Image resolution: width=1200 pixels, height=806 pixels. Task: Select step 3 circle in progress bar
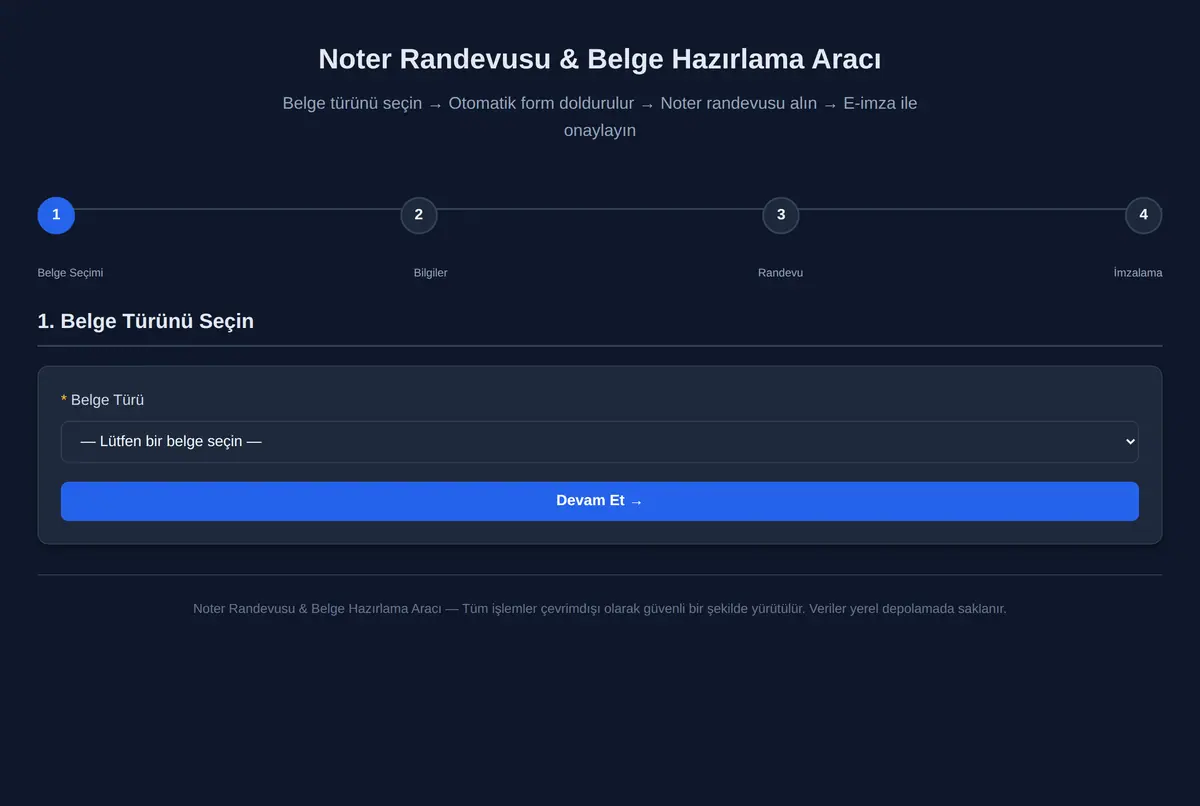click(781, 215)
